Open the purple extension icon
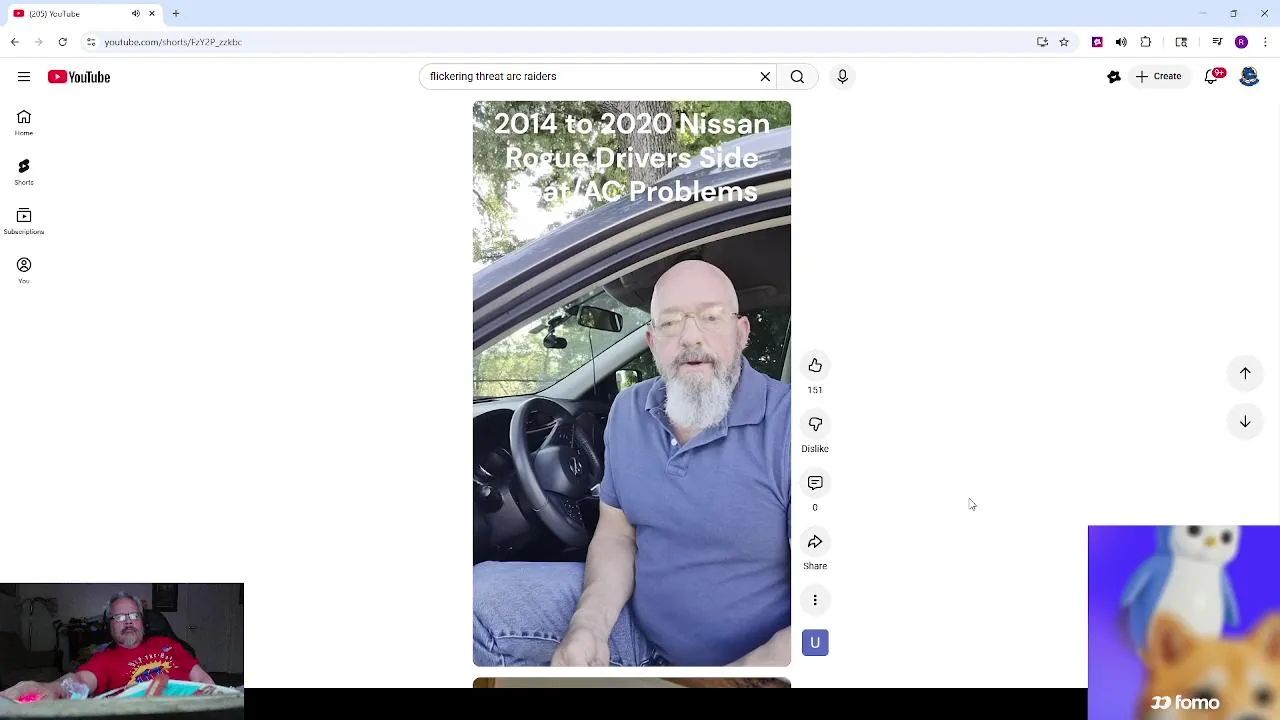 pos(1097,42)
